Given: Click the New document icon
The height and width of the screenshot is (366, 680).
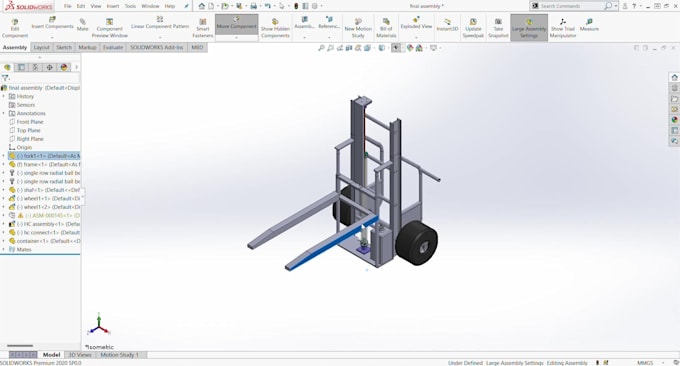Looking at the screenshot, I should pyautogui.click(x=211, y=6).
